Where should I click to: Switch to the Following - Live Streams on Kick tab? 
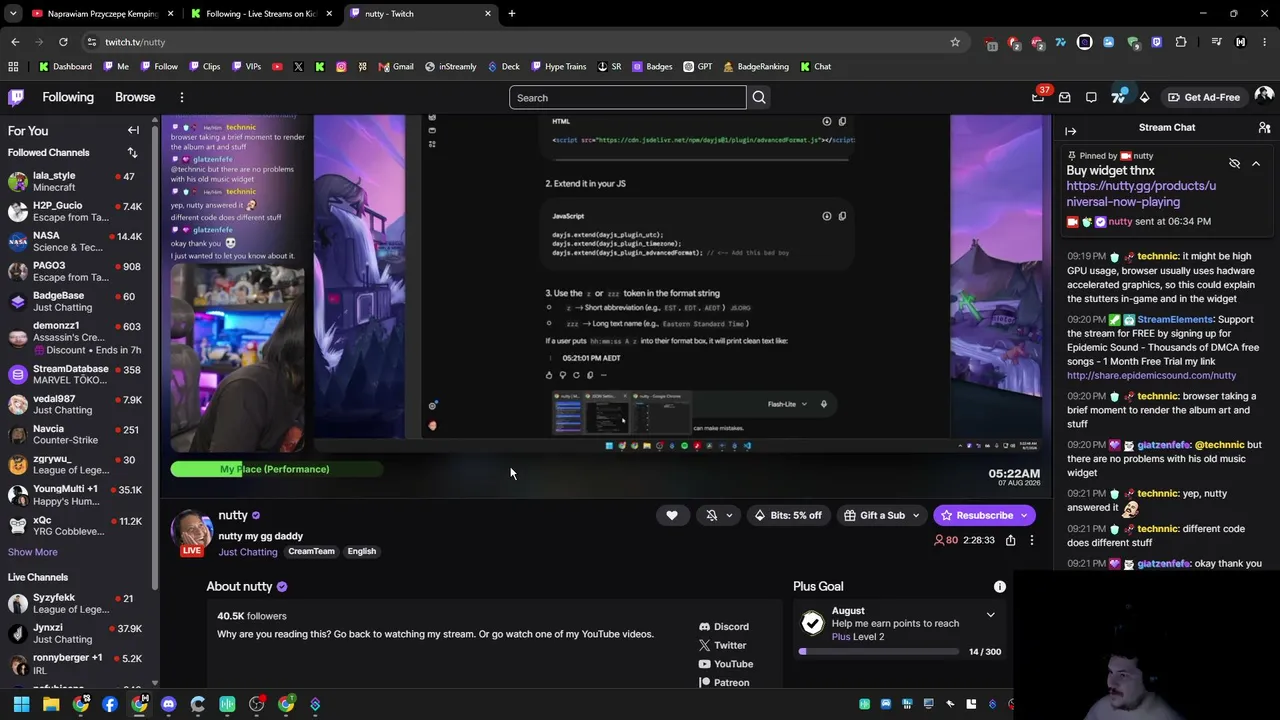click(261, 14)
